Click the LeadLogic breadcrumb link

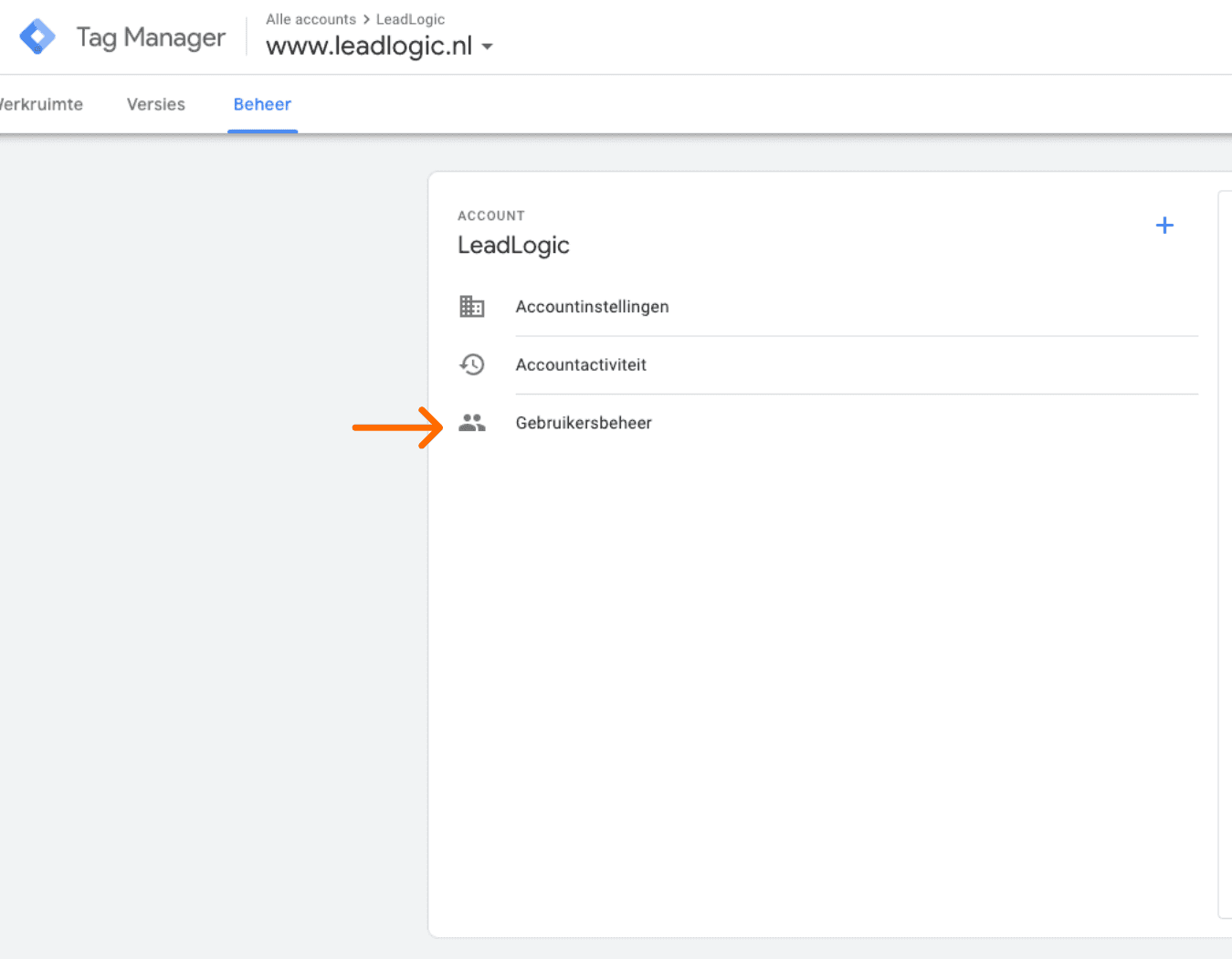410,19
